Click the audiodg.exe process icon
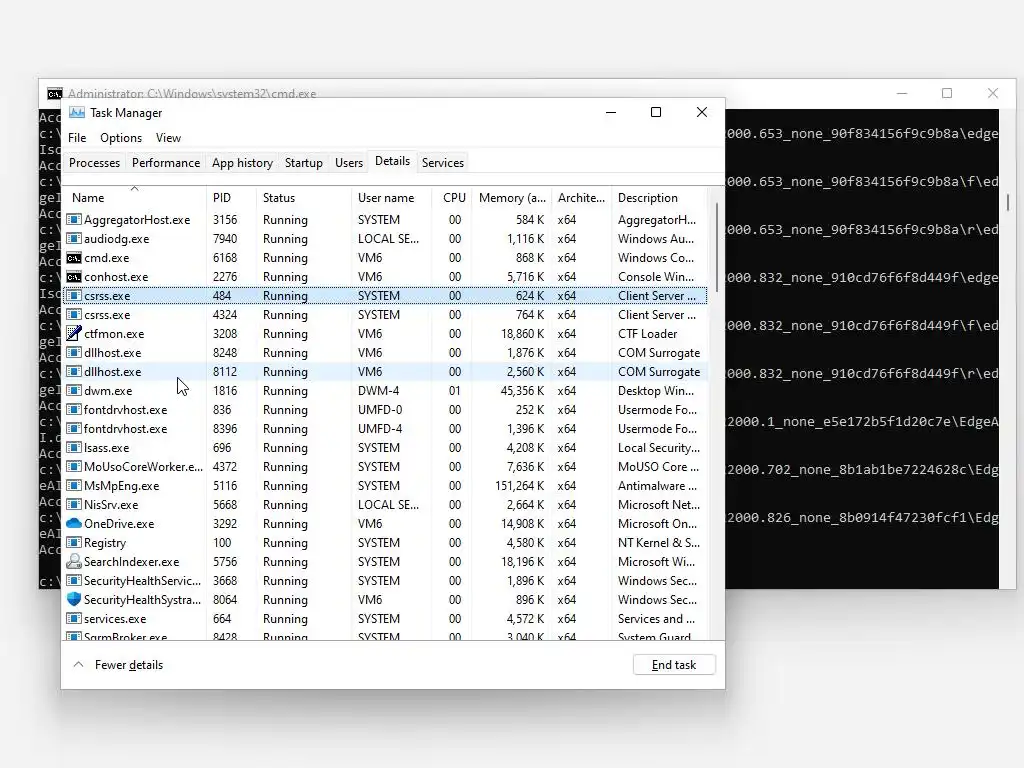The width and height of the screenshot is (1024, 768). (74, 238)
